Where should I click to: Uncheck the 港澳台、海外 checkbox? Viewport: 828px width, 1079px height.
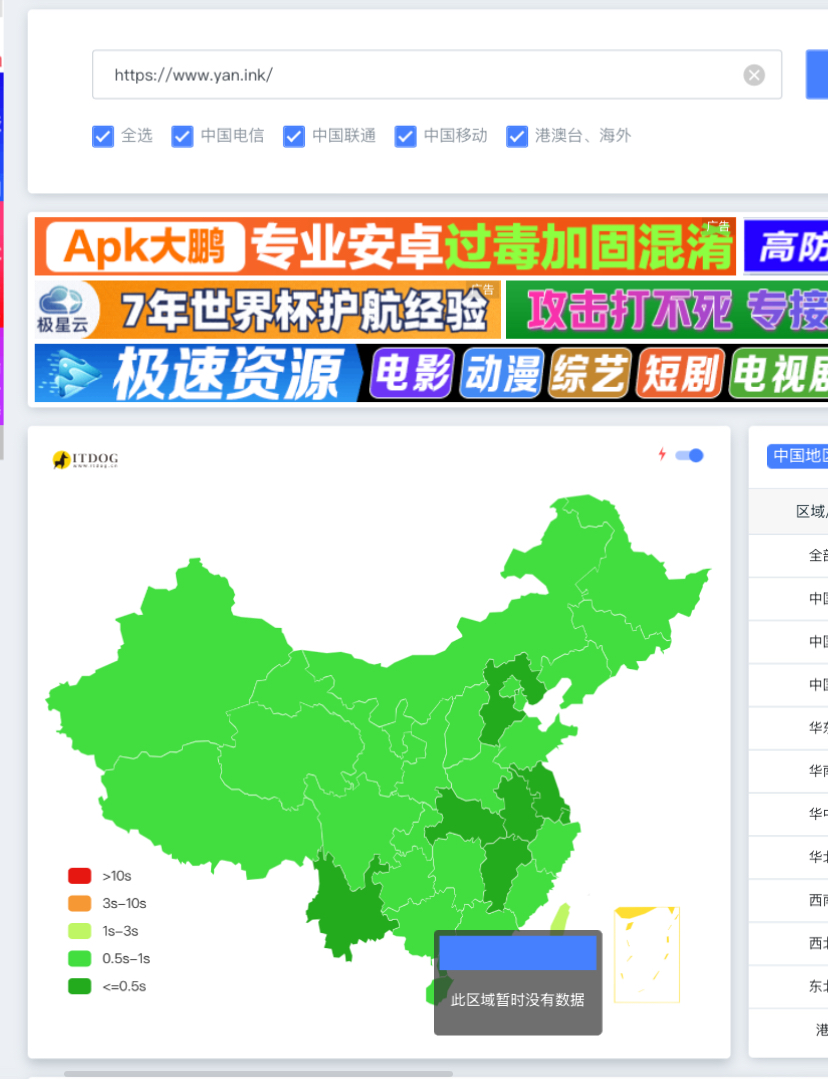pyautogui.click(x=516, y=136)
